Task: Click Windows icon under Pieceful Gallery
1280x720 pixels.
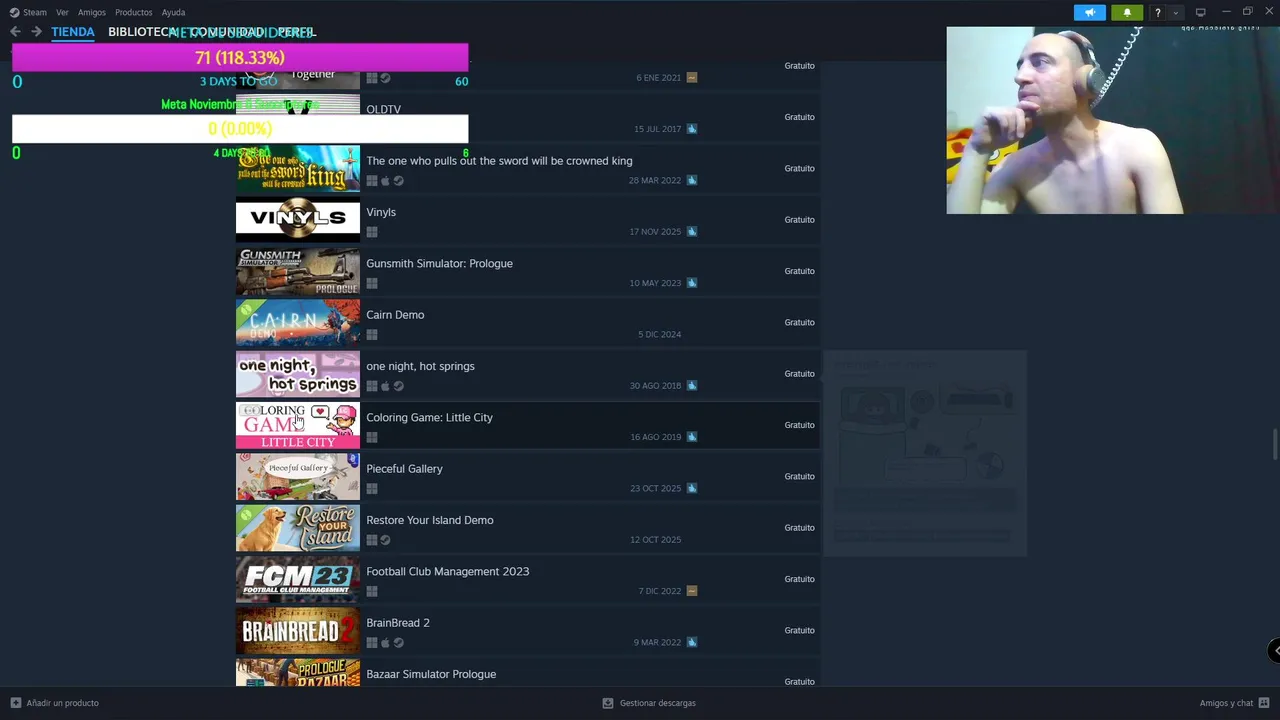Action: click(372, 489)
